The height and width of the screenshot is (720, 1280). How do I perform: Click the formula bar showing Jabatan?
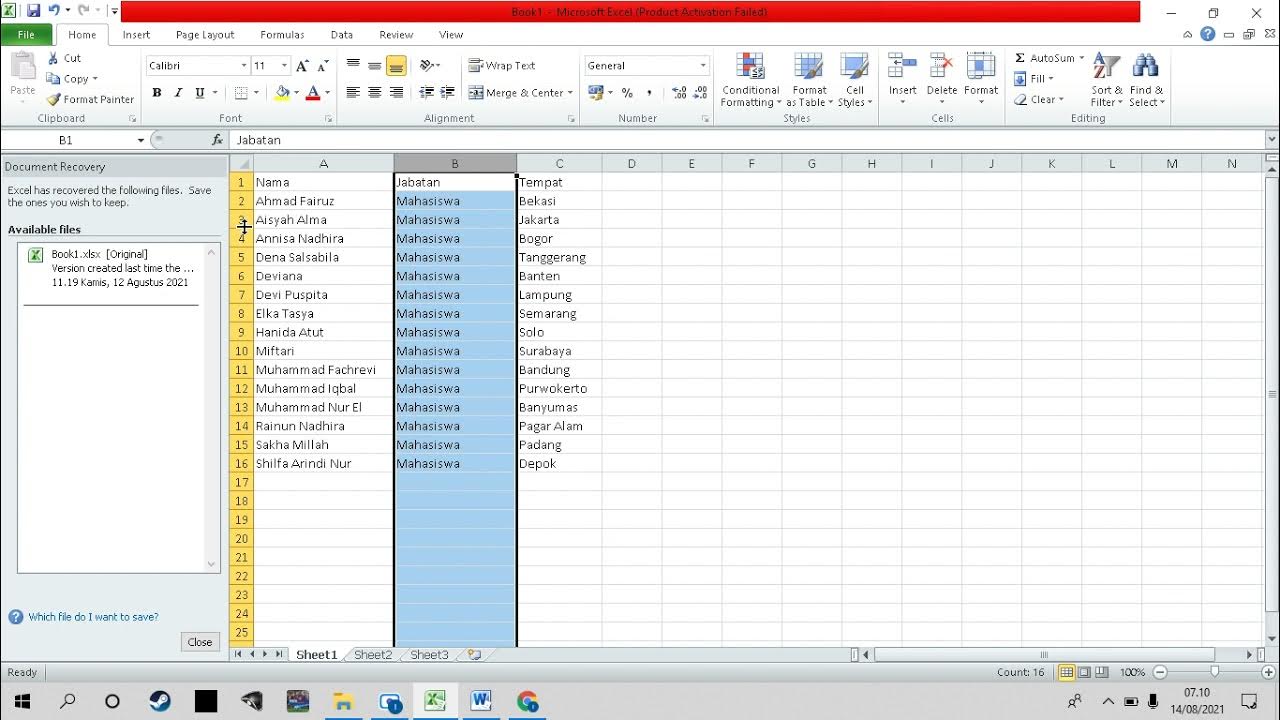tap(747, 140)
